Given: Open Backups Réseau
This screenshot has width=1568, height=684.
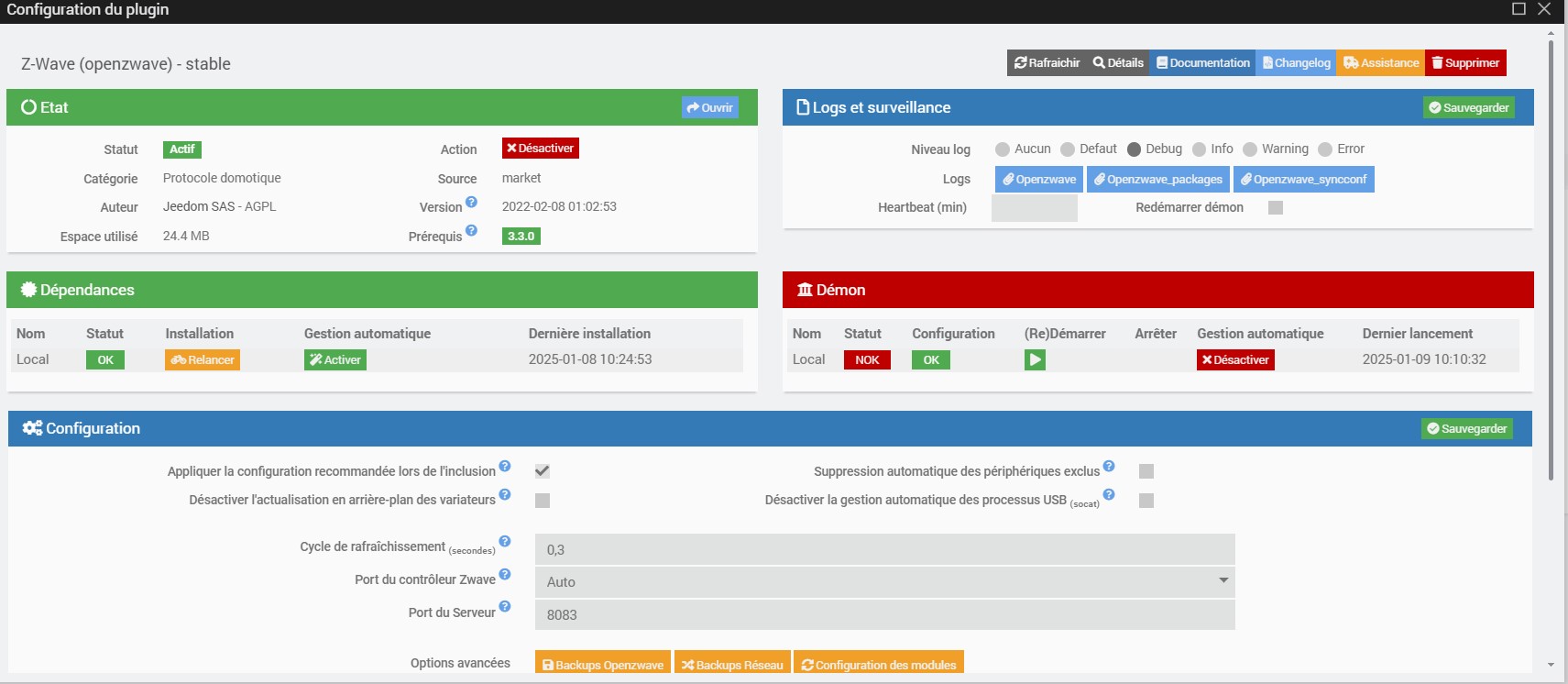Looking at the screenshot, I should coord(732,664).
